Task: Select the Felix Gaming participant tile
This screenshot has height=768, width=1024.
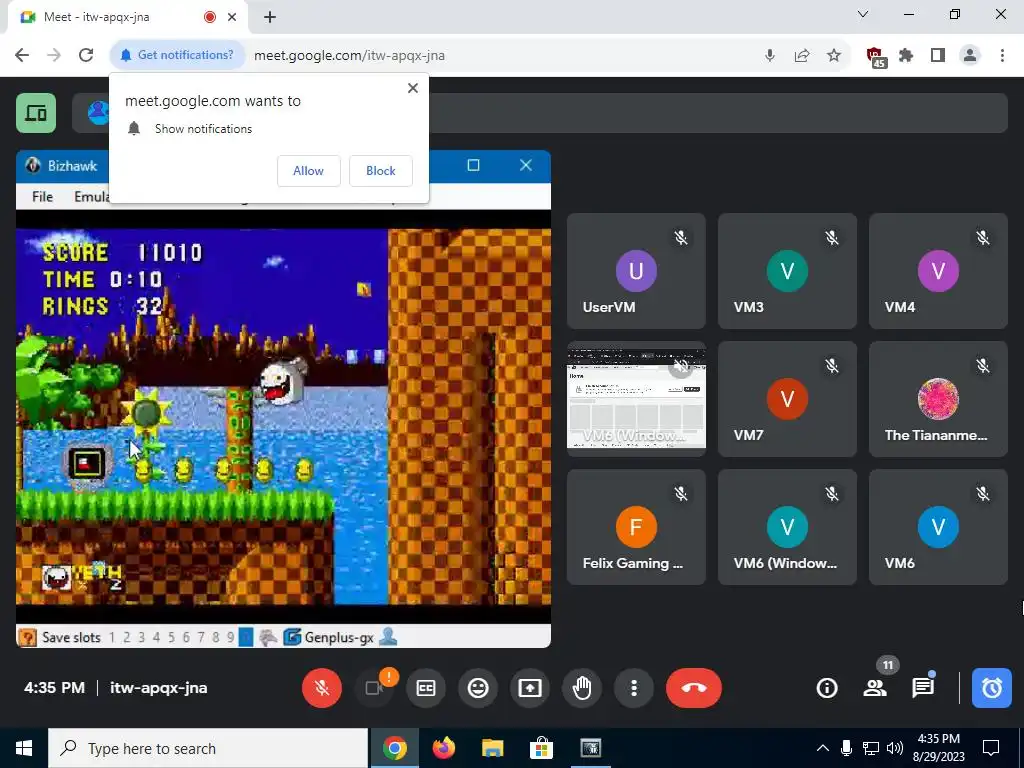Action: pyautogui.click(x=636, y=527)
